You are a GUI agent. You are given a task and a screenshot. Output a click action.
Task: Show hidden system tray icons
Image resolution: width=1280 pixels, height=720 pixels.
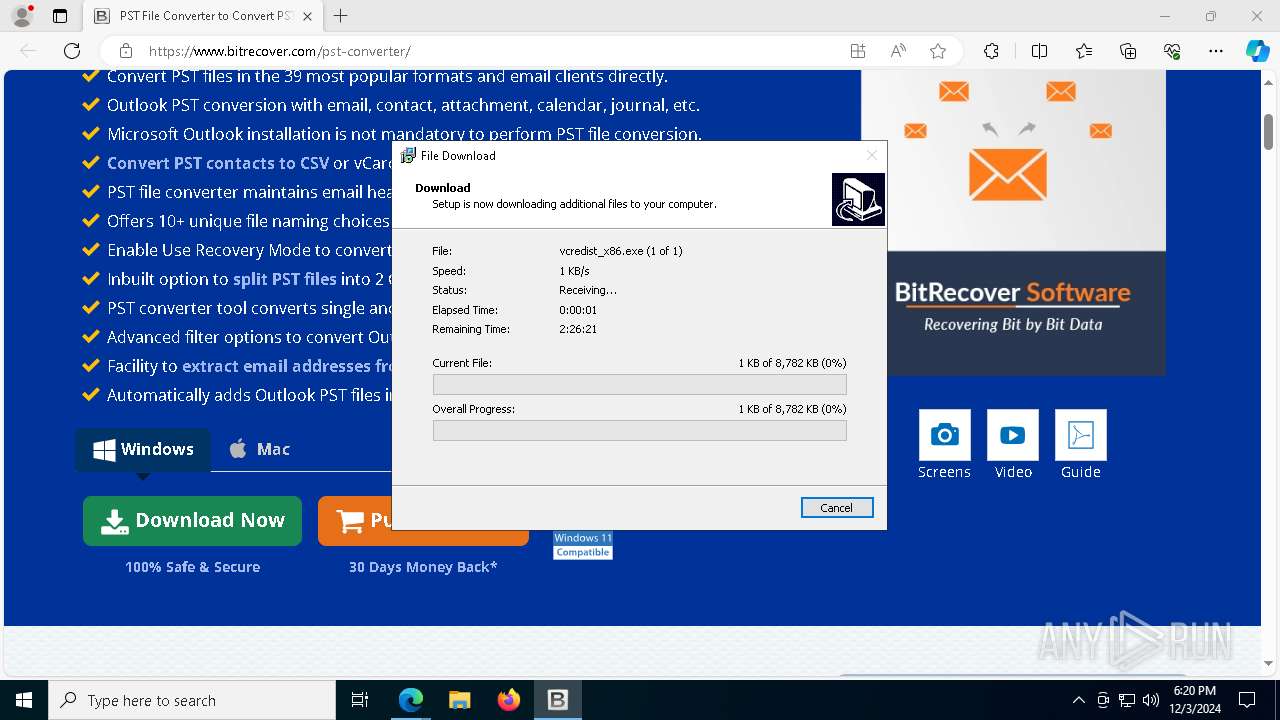(1078, 700)
